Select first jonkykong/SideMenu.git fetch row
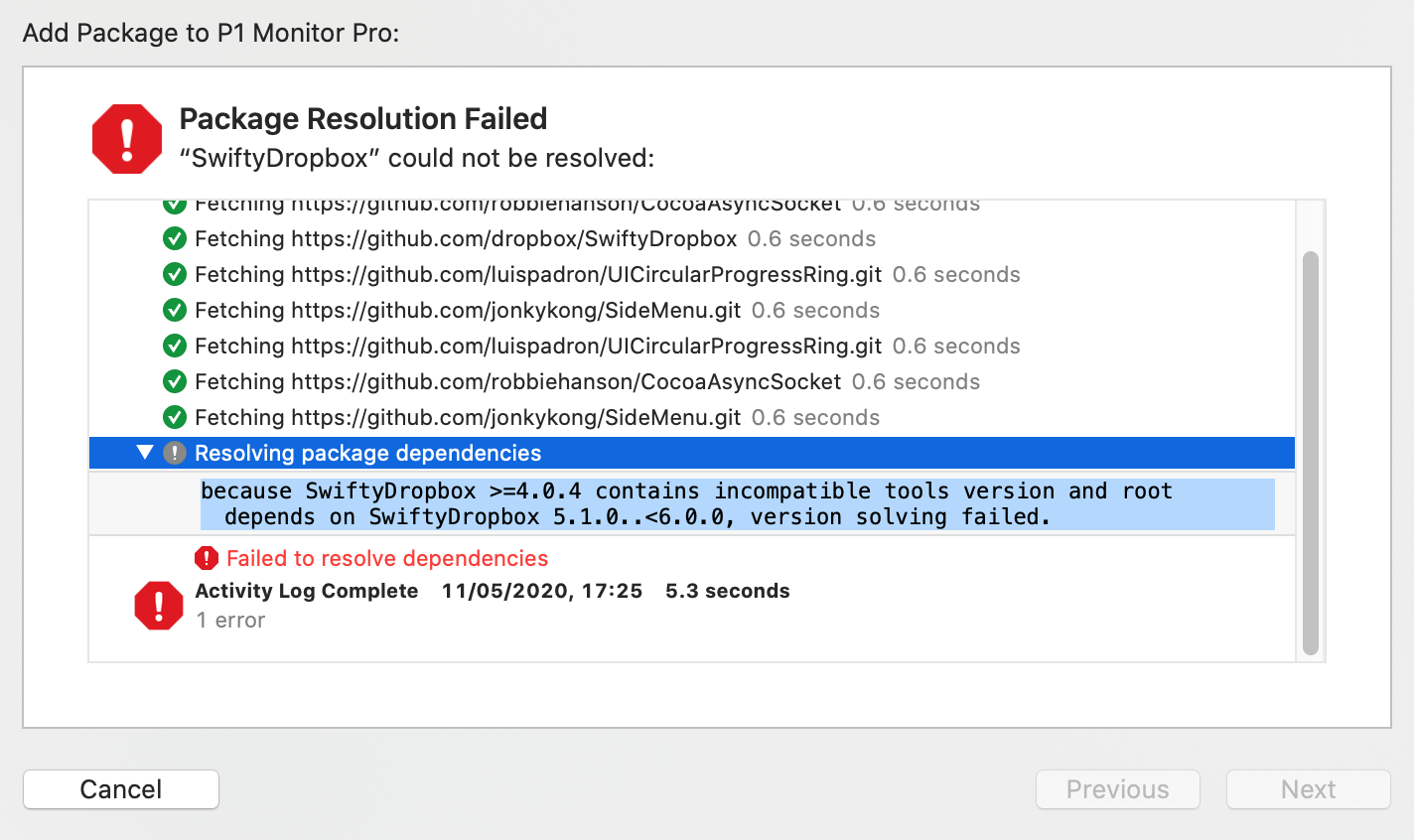The height and width of the screenshot is (840, 1414). tap(692, 311)
